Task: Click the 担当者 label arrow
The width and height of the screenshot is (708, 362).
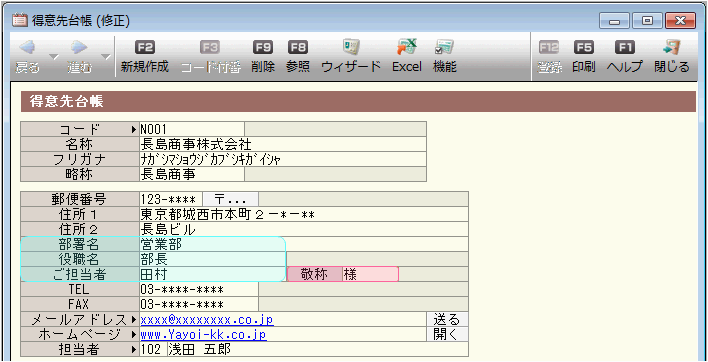Action: coord(134,349)
